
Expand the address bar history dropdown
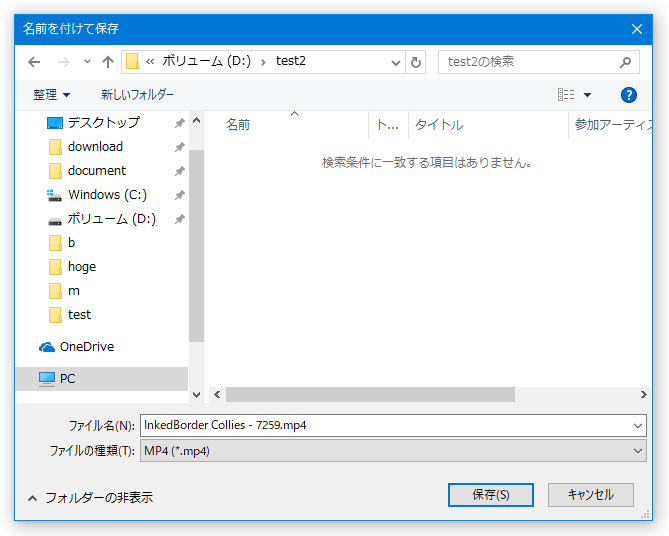(396, 63)
